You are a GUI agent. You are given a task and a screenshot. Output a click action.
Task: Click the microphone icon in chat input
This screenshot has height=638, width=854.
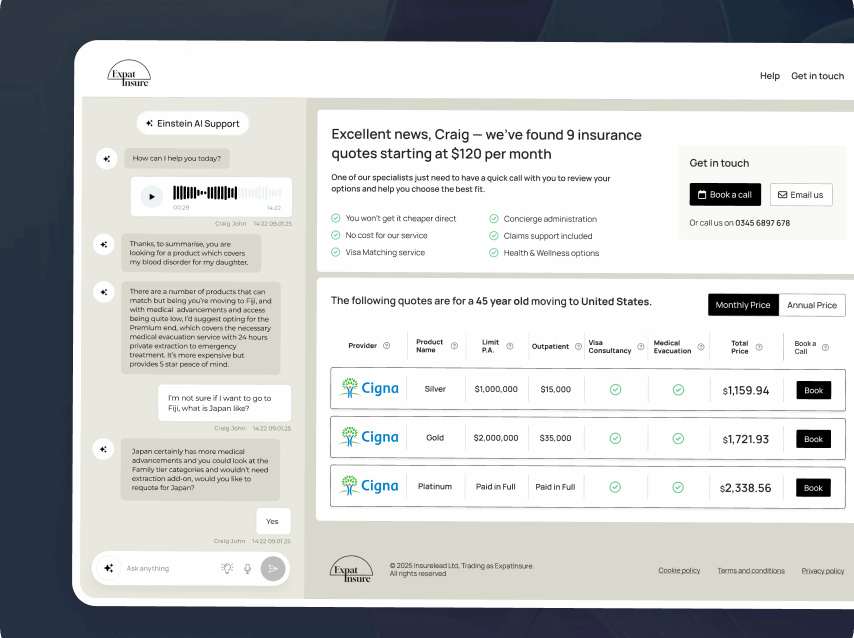tap(248, 568)
